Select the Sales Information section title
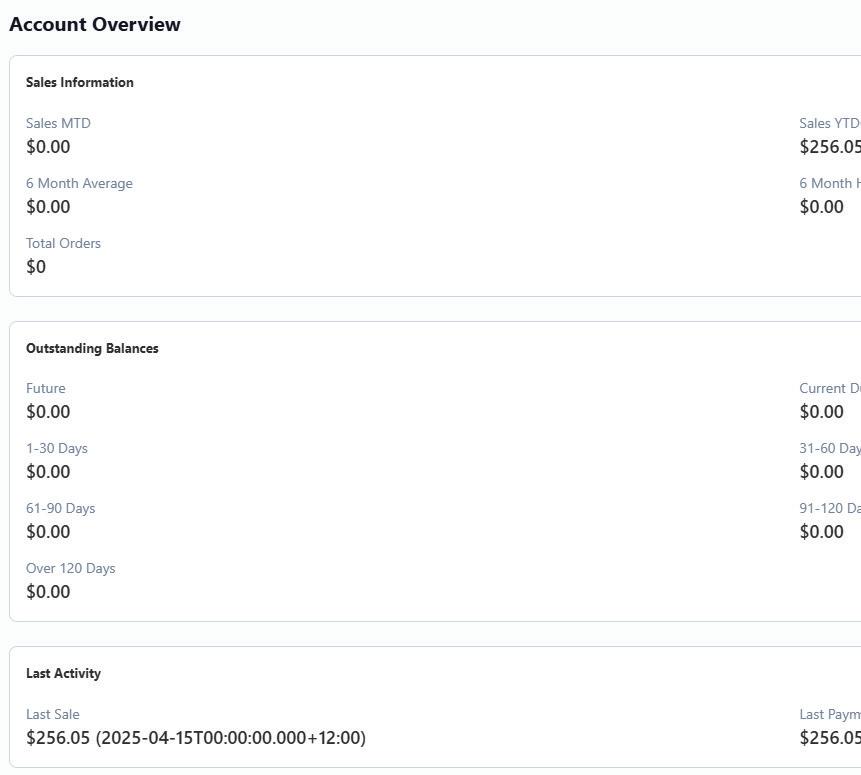This screenshot has width=861, height=775. [79, 82]
